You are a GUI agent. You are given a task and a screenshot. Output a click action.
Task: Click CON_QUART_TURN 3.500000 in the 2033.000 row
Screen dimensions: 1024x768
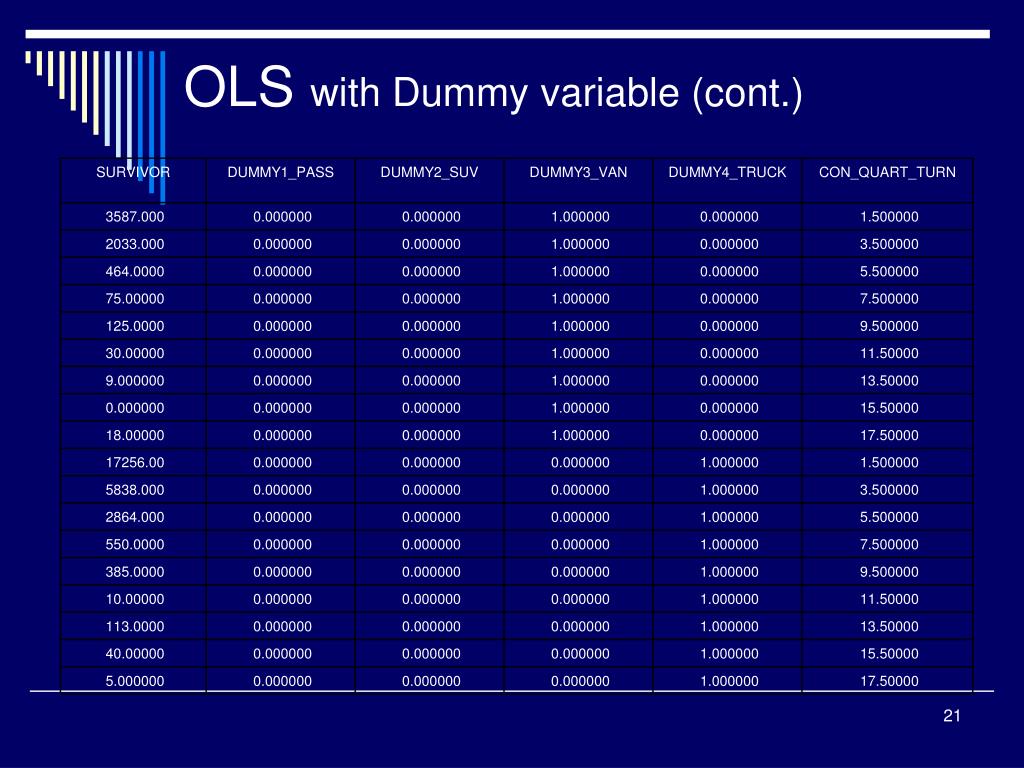pos(889,244)
